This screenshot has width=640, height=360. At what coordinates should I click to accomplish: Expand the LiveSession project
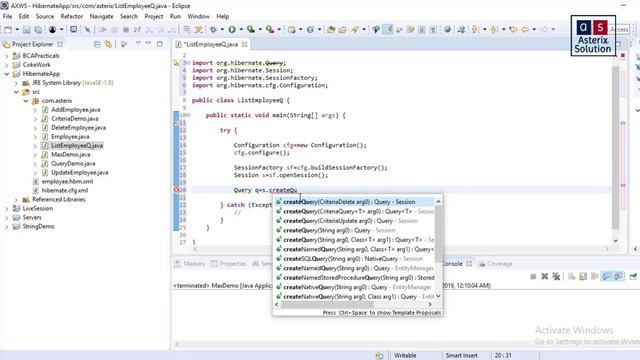[x=7, y=209]
